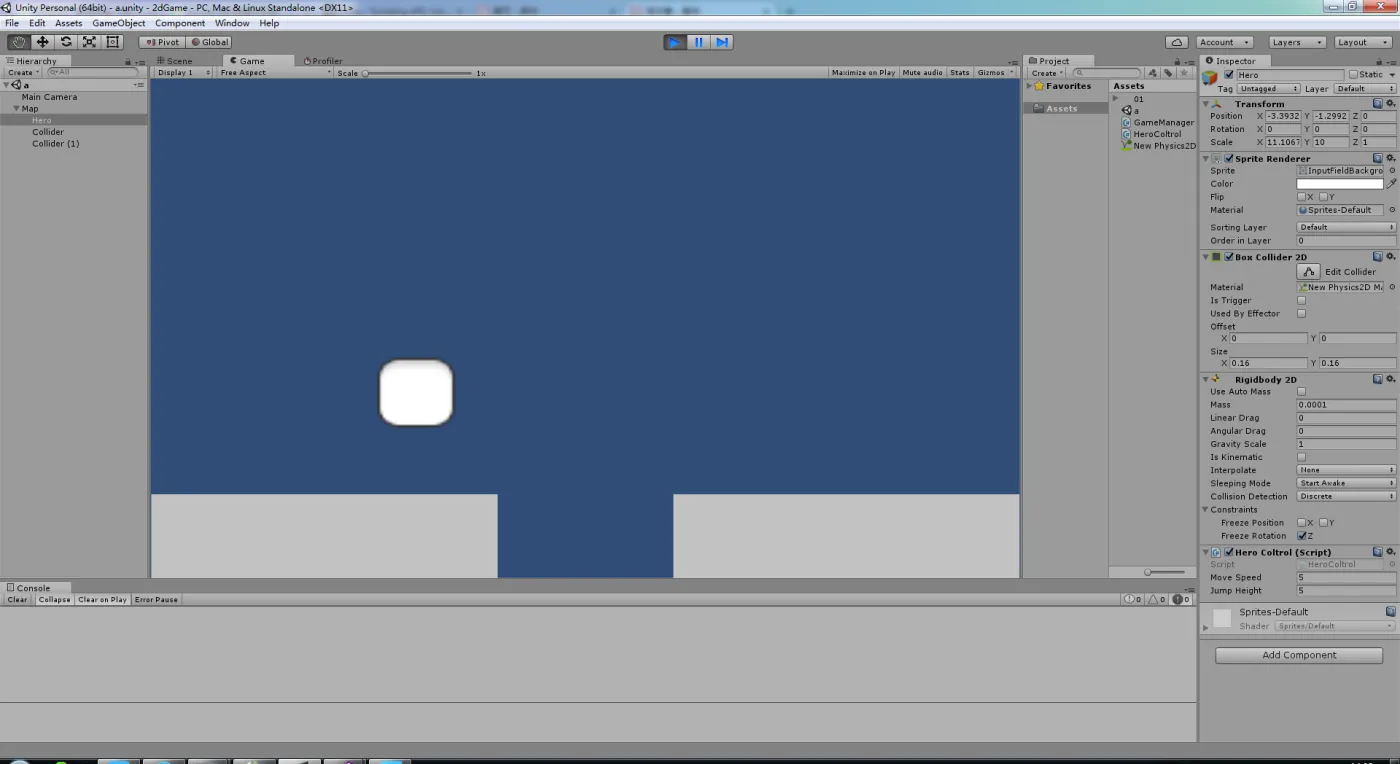The height and width of the screenshot is (764, 1400).
Task: Toggle the Inspector panel lock icon
Action: (1380, 61)
